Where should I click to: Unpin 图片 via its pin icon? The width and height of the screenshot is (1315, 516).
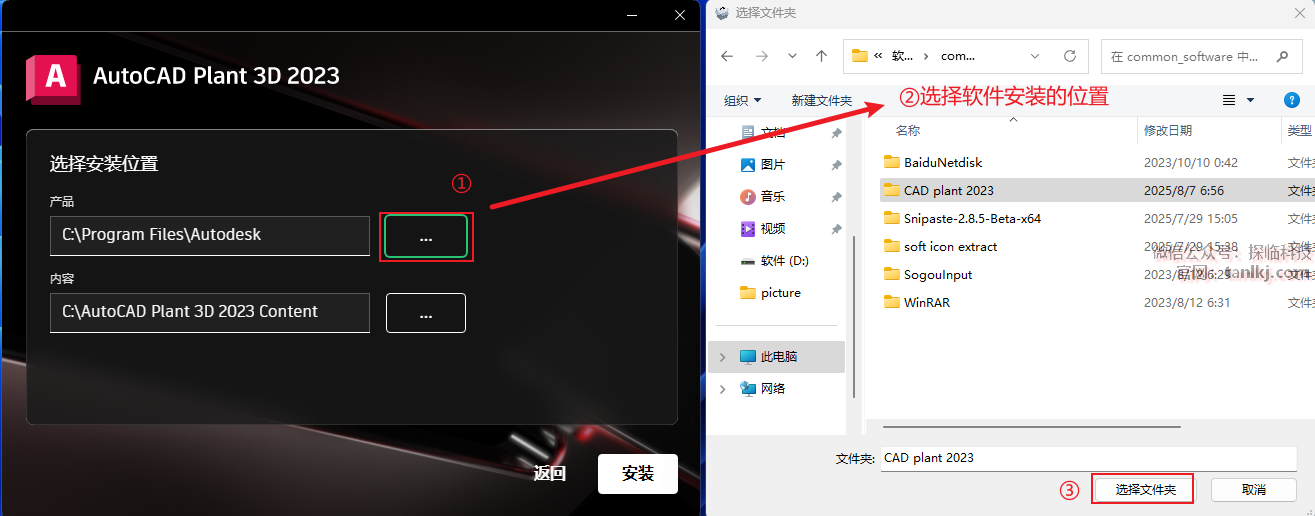836,164
